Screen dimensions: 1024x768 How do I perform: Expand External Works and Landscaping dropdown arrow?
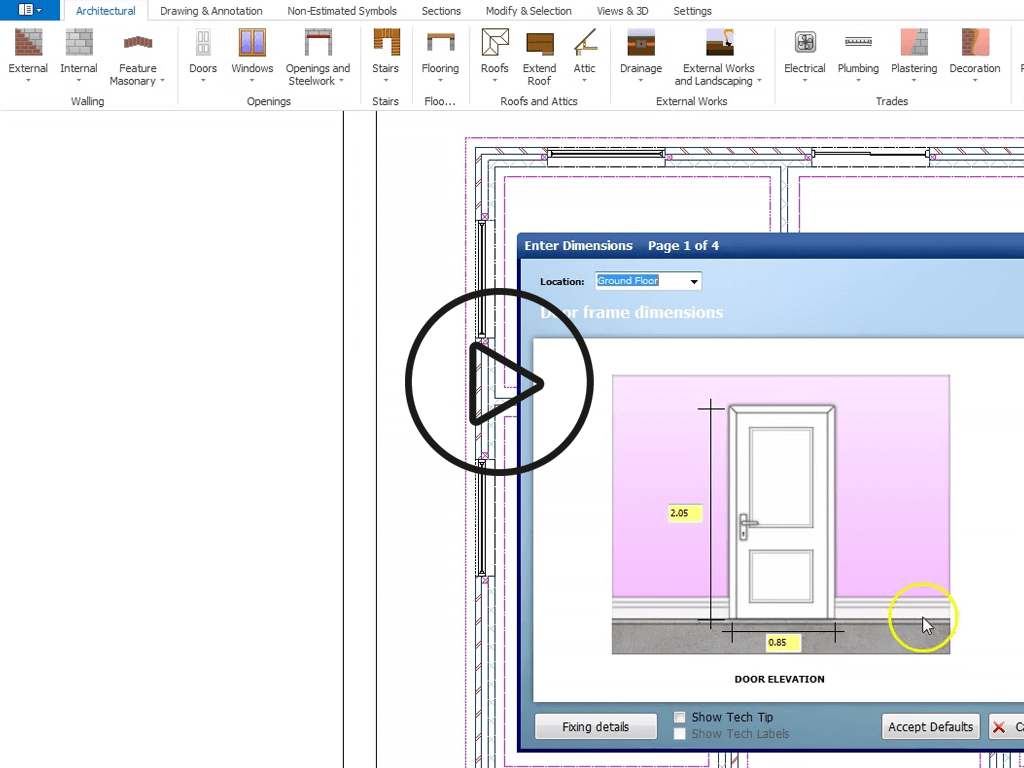[759, 81]
